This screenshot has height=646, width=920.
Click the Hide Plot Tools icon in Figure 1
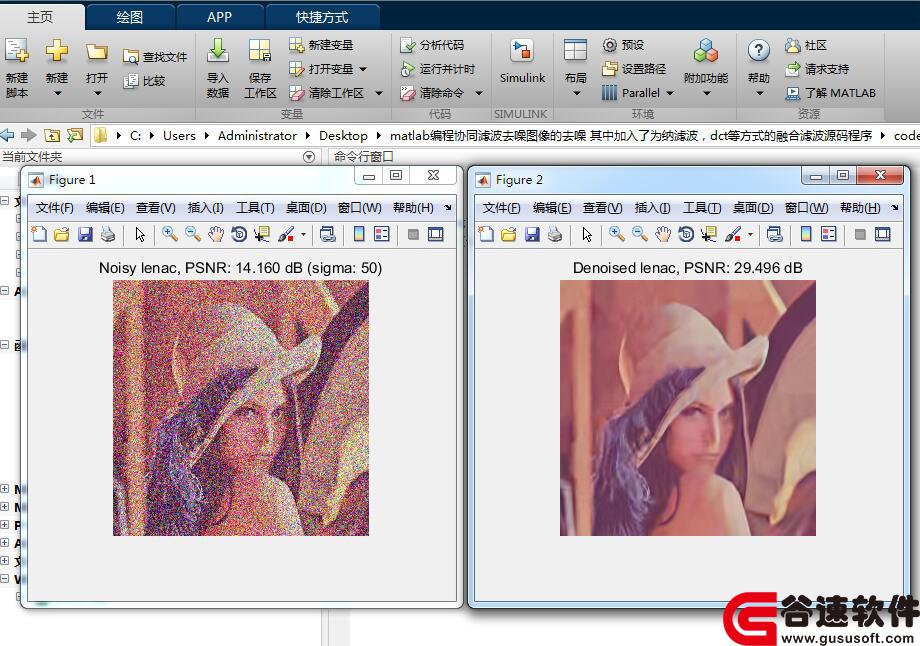coord(413,234)
